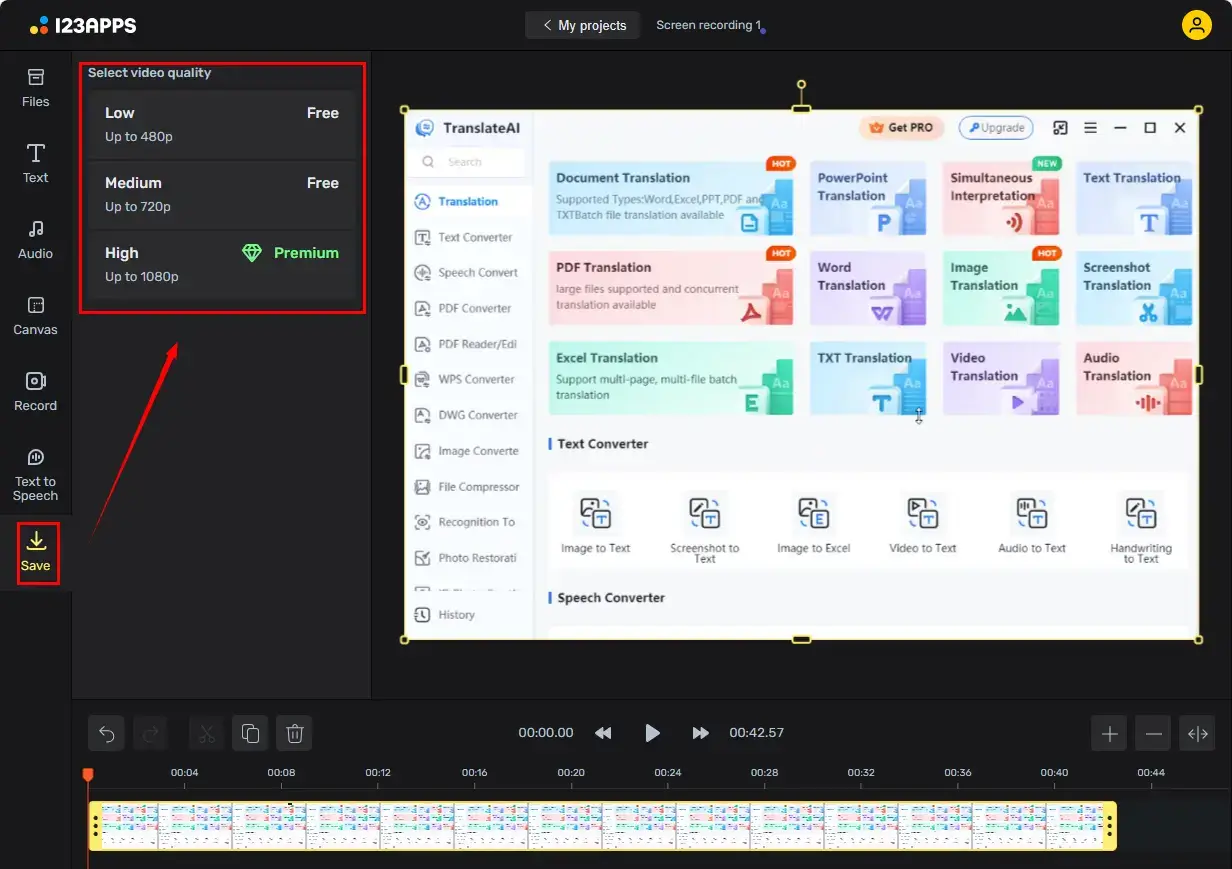Click the Handwriting to Text icon
This screenshot has width=1232, height=869.
click(1140, 513)
